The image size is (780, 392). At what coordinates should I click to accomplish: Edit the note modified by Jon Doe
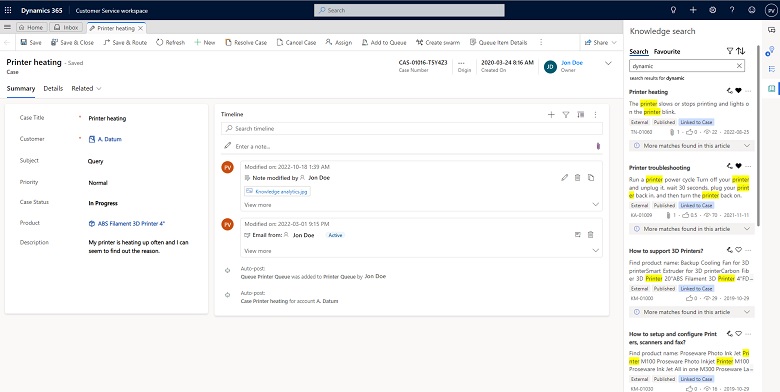click(564, 178)
